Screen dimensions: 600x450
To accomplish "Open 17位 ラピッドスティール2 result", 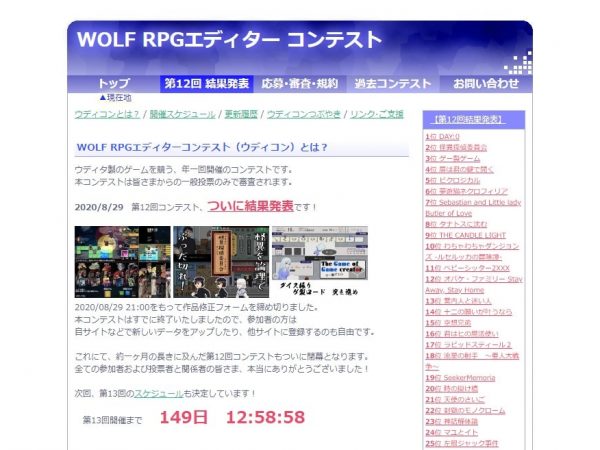I will pyautogui.click(x=468, y=345).
